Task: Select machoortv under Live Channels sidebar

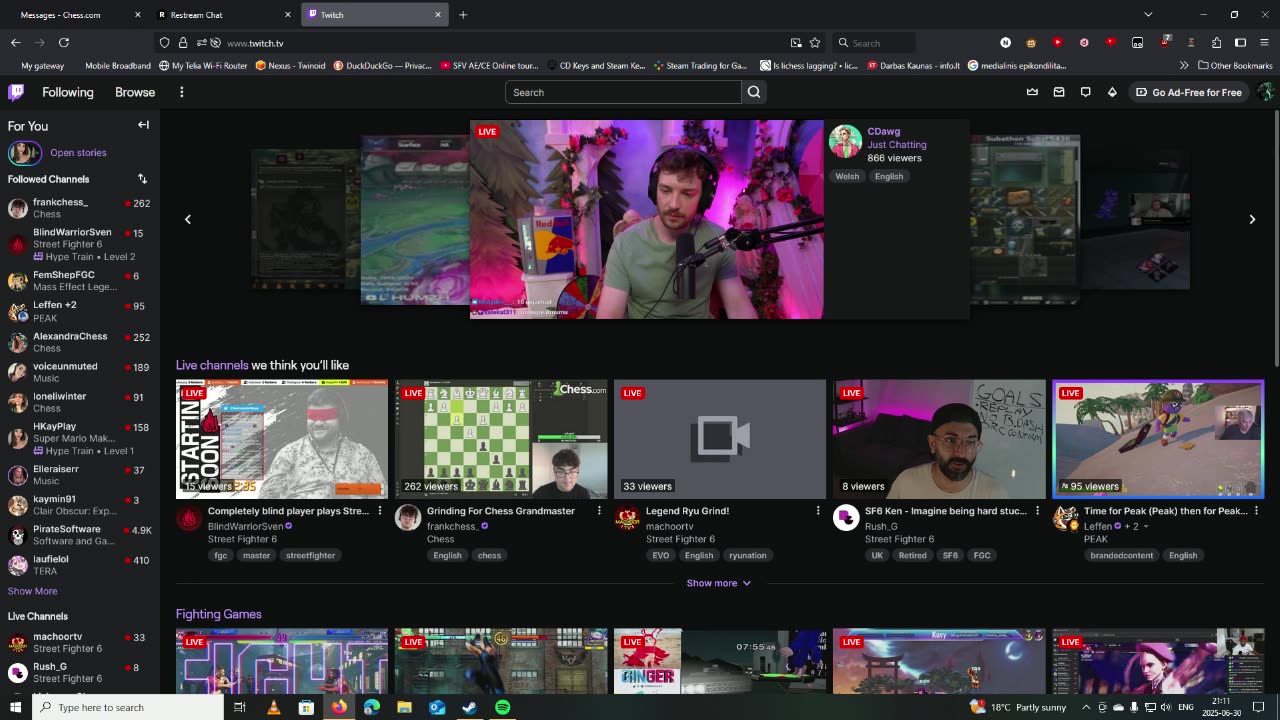Action: 79,642
